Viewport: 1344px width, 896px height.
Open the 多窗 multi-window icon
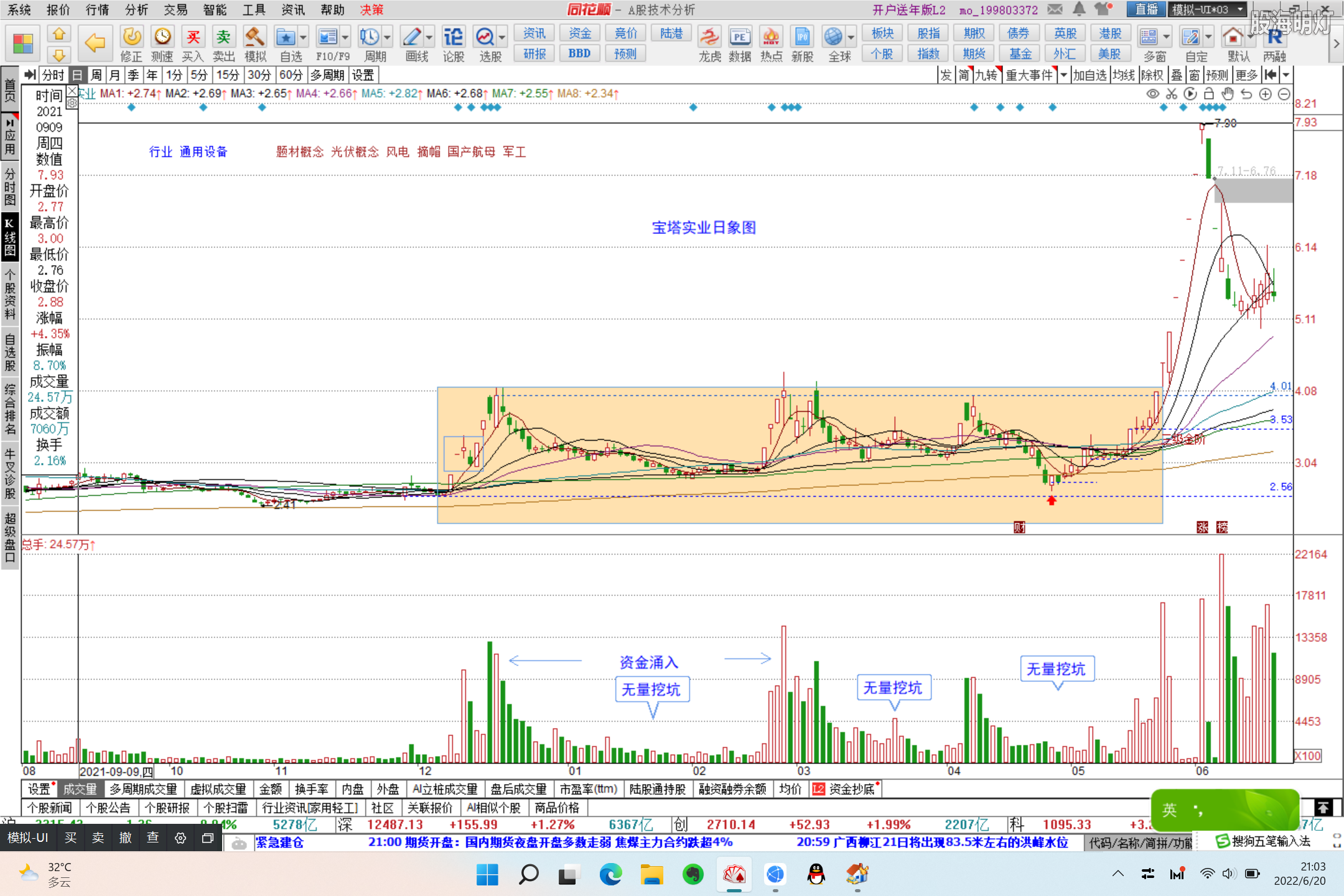[1149, 37]
